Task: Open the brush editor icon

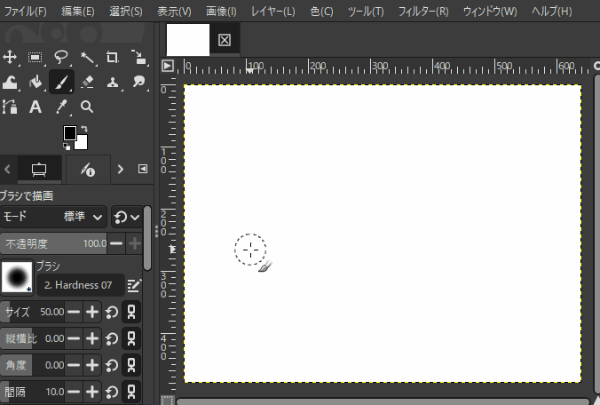Action: (x=134, y=285)
